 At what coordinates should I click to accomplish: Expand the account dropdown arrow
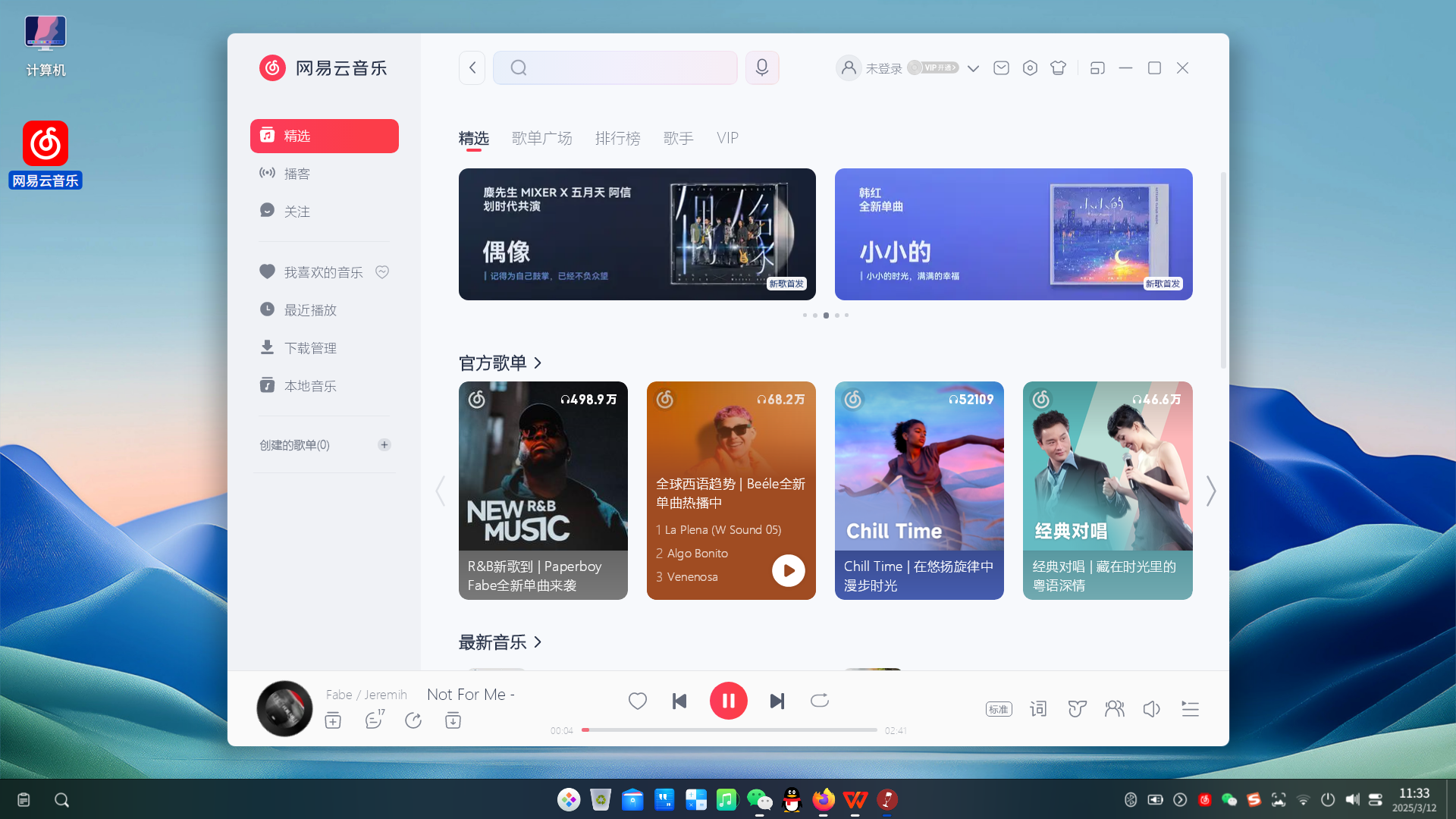pyautogui.click(x=974, y=68)
